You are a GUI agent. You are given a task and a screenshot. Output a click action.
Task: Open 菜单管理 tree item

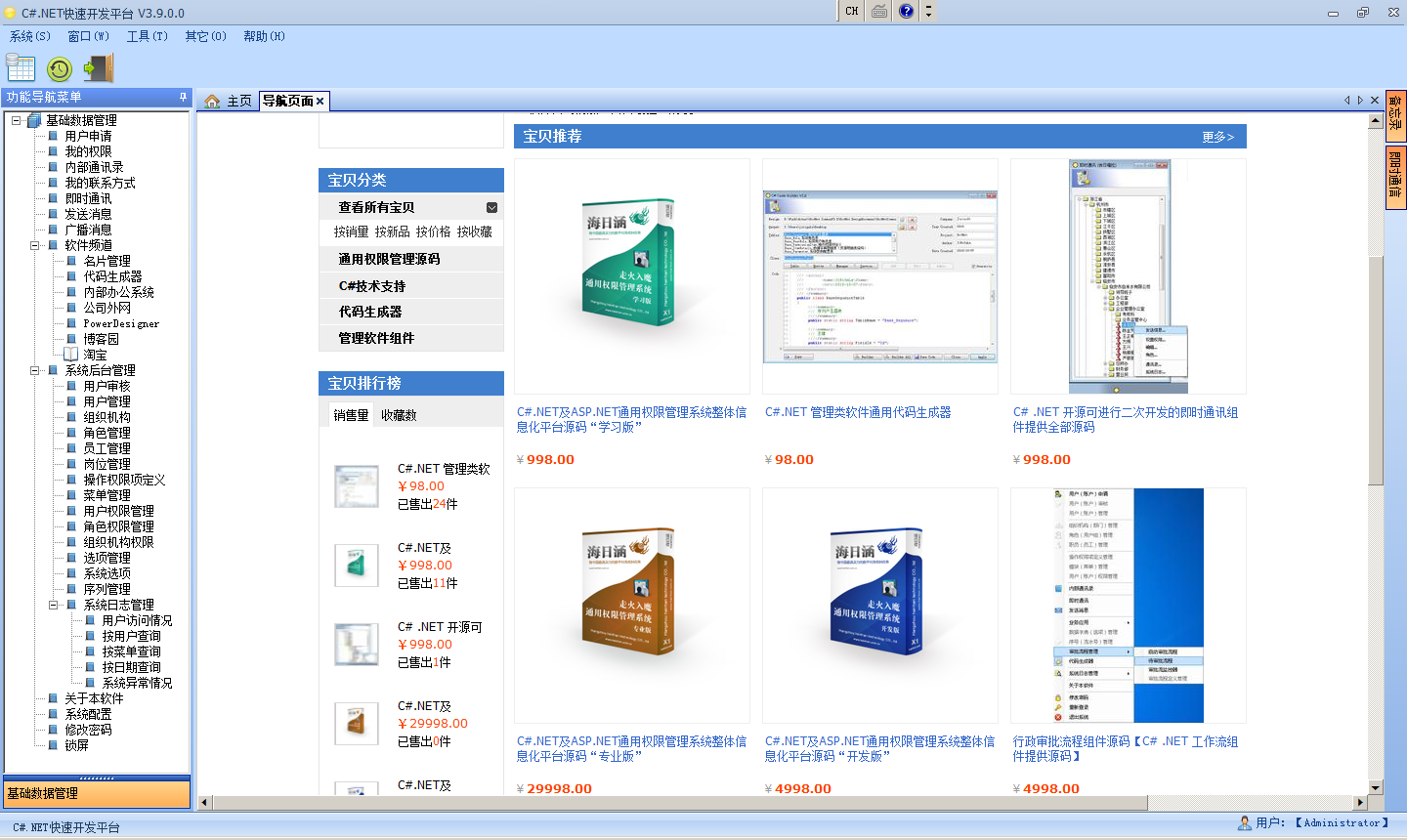[107, 495]
